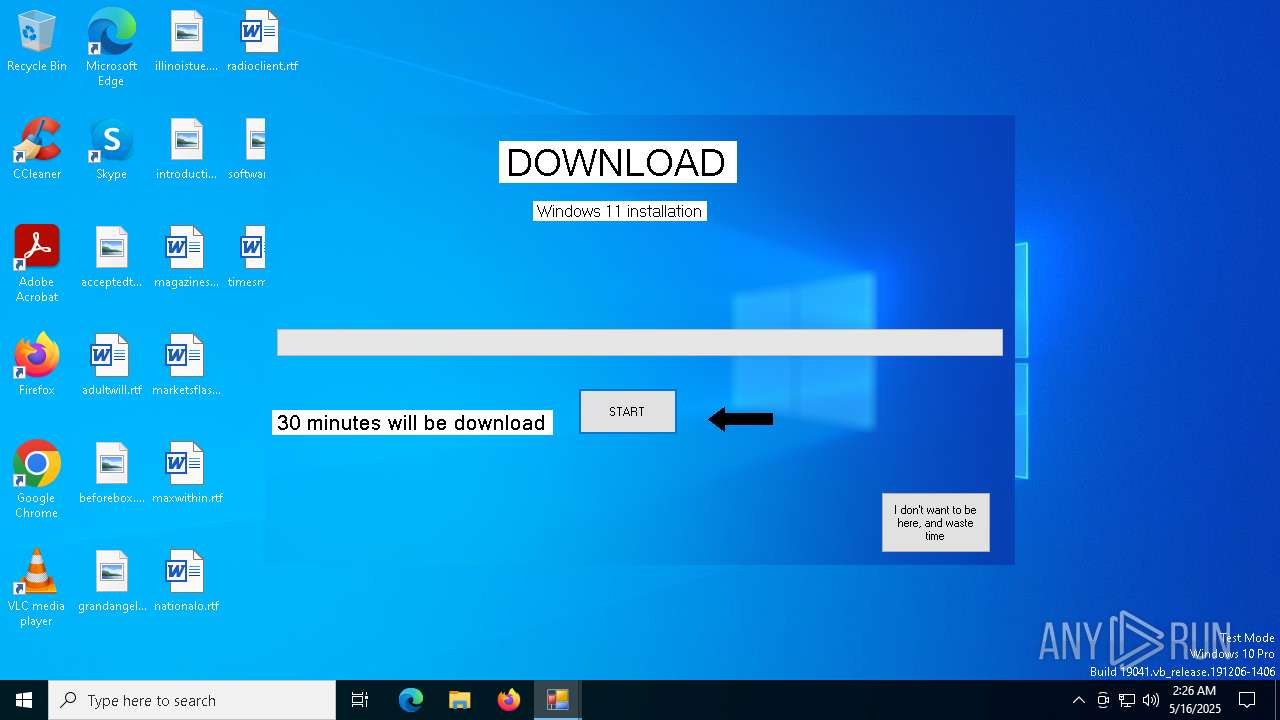This screenshot has width=1280, height=720.
Task: Click the running installer app taskbar icon
Action: (x=558, y=700)
